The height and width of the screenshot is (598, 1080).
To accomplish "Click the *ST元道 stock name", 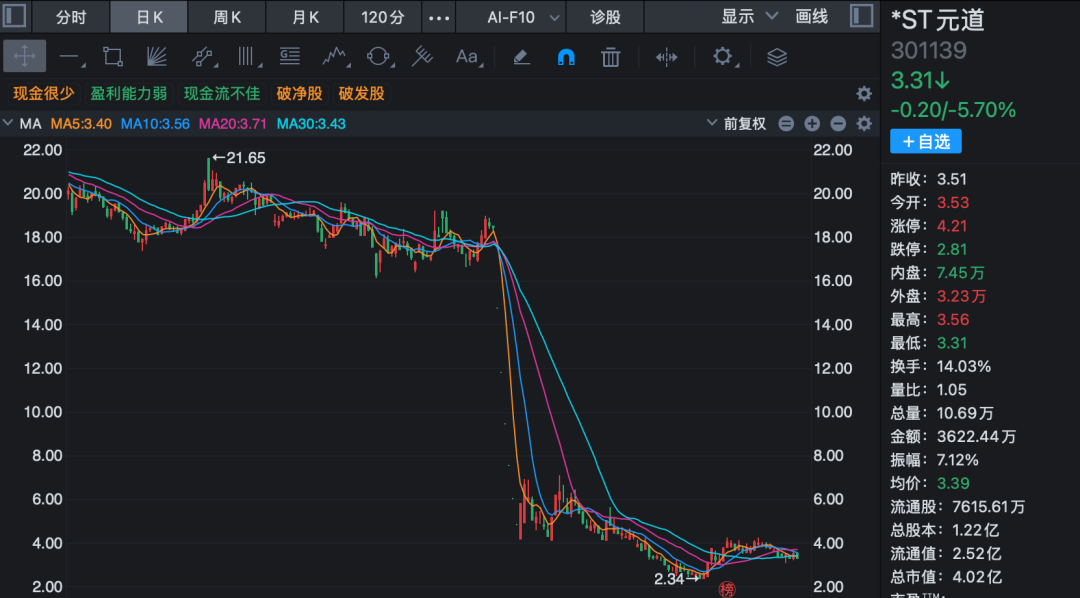I will pos(937,20).
